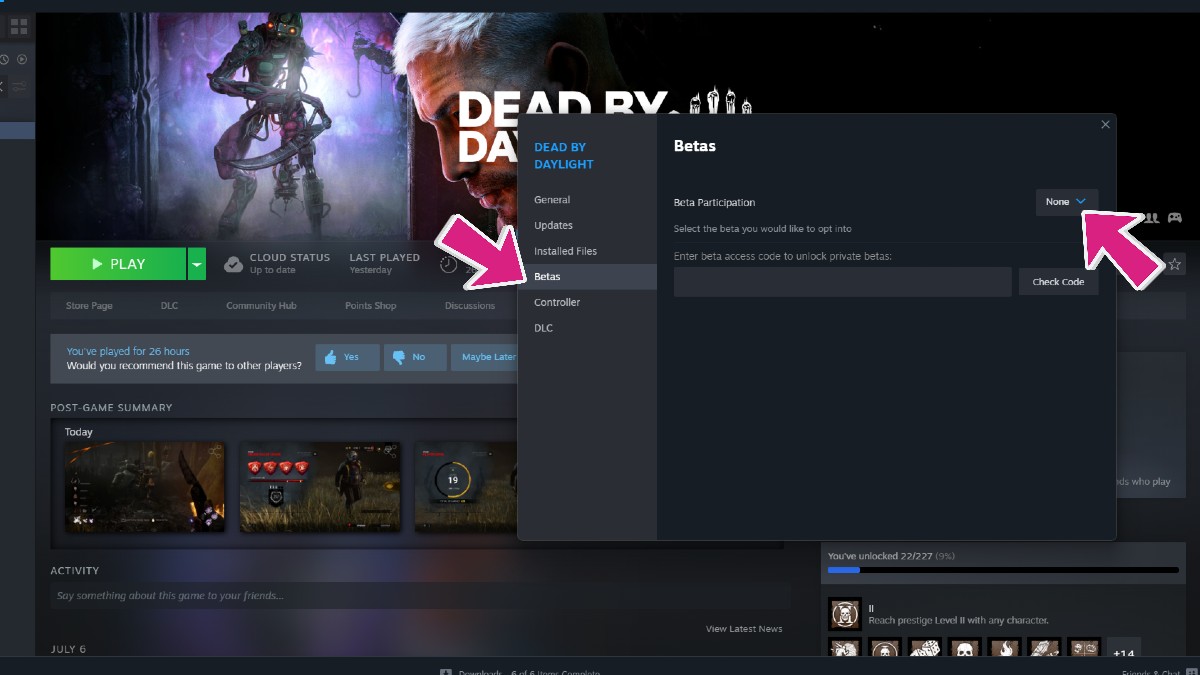This screenshot has height=675, width=1200.
Task: Click the DEAD BY DAYLIGHT properties title
Action: pyautogui.click(x=564, y=156)
